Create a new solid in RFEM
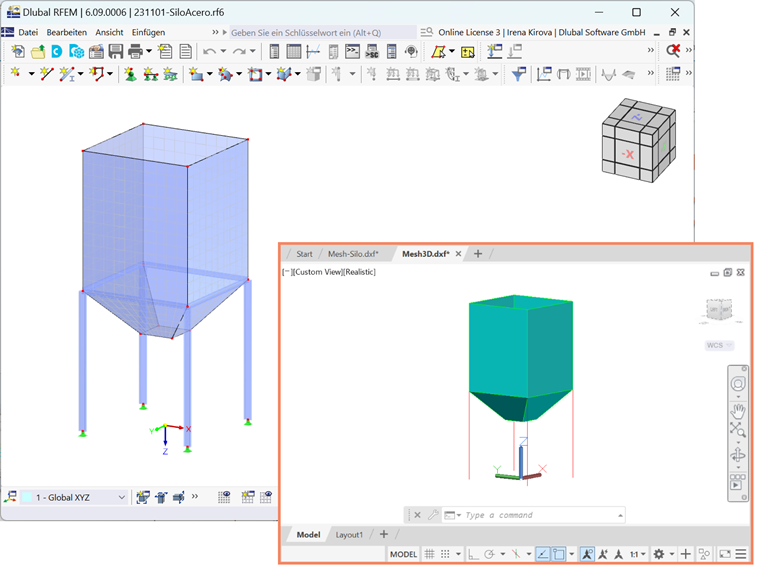This screenshot has width=760, height=570. [284, 74]
